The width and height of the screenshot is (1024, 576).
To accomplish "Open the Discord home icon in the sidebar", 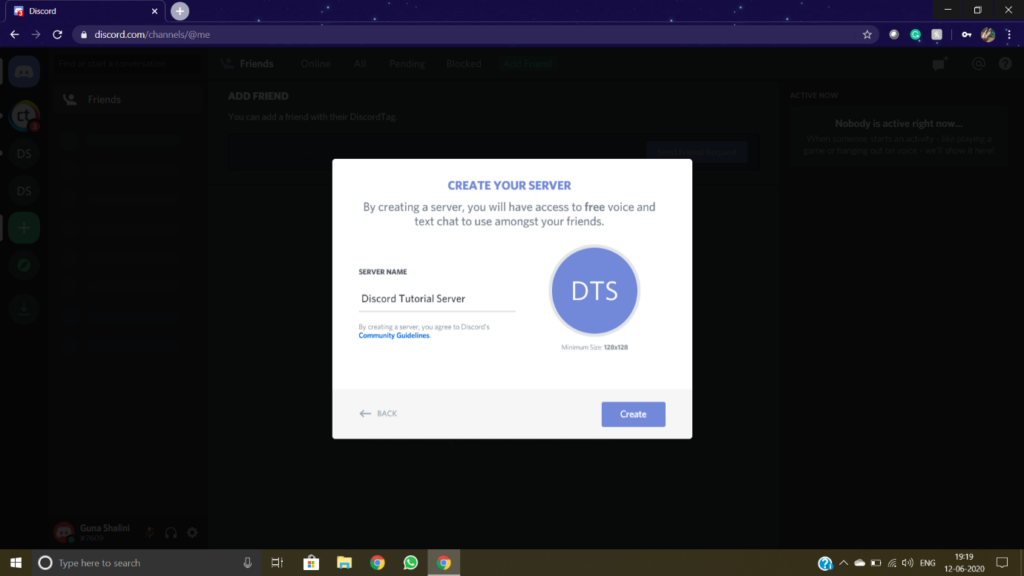I will coord(24,71).
